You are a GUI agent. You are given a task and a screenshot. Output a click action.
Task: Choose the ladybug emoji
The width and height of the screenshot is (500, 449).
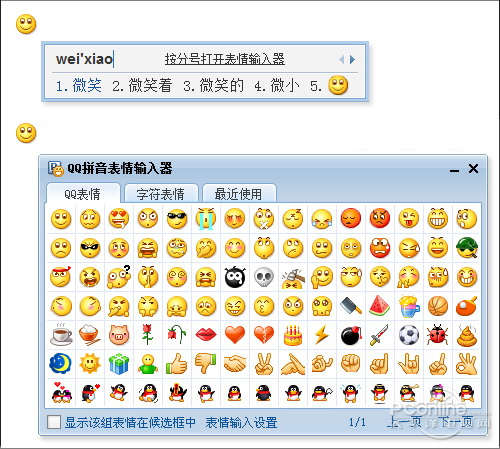click(x=438, y=335)
